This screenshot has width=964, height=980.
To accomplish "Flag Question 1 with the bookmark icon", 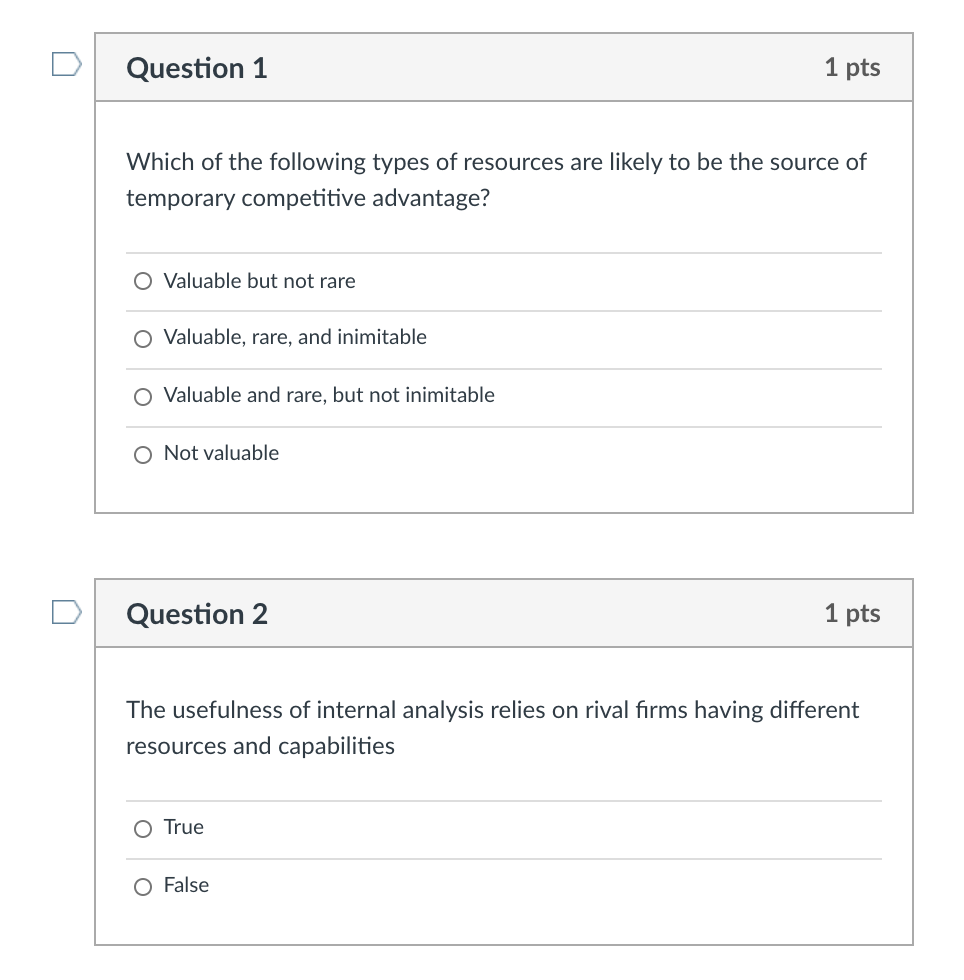I will (66, 64).
